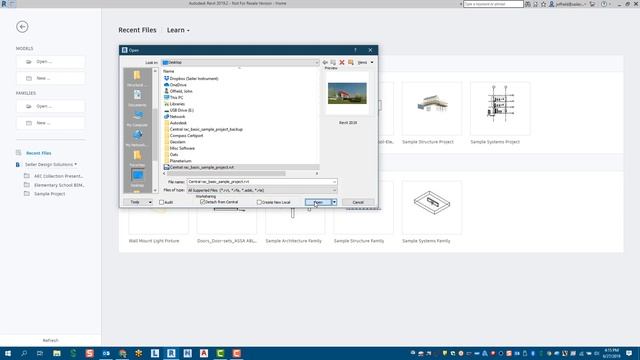Click the Help question mark in Open dialog
Image resolution: width=640 pixels, height=360 pixels.
pos(355,50)
